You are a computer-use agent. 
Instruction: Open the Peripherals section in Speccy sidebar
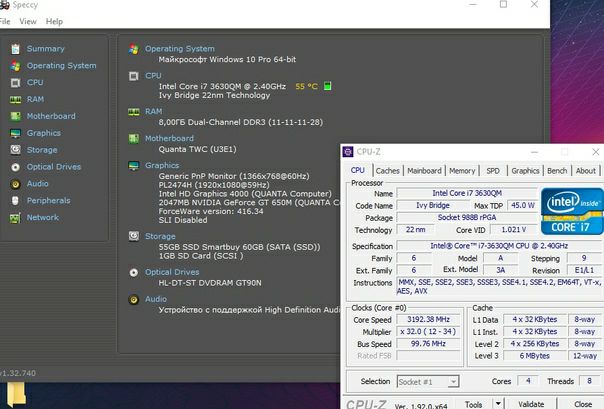point(49,201)
